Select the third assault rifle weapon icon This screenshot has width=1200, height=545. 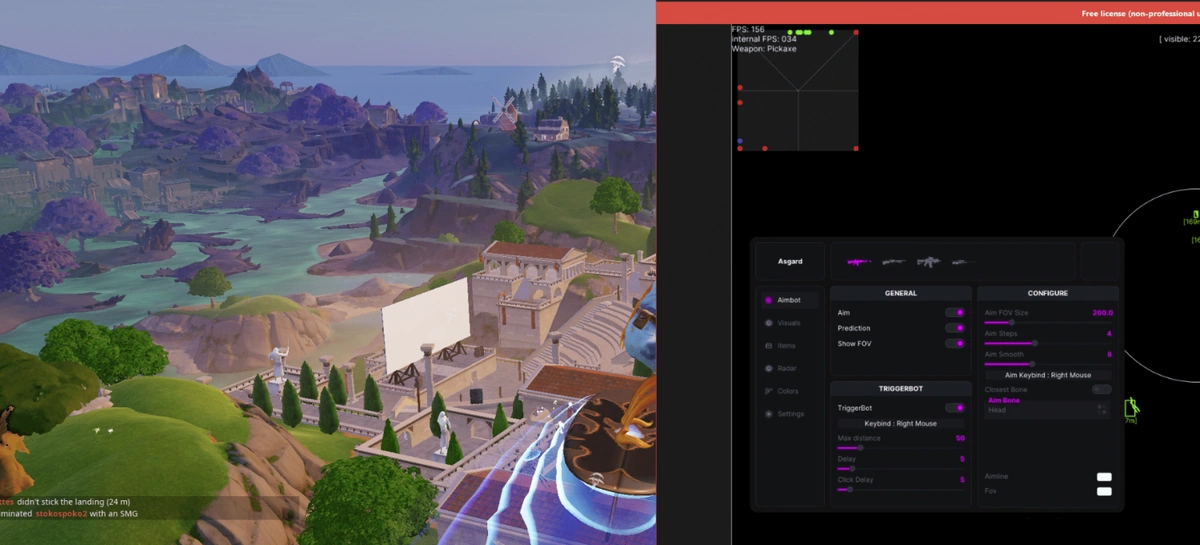tap(929, 262)
